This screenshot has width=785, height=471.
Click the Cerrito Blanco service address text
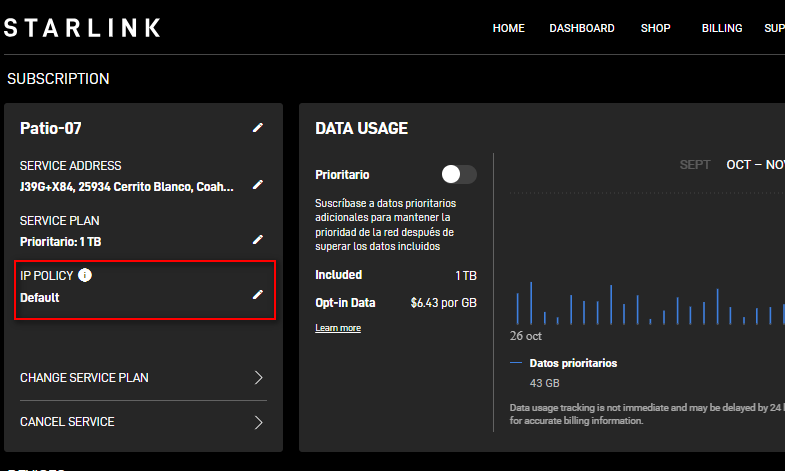tap(127, 186)
